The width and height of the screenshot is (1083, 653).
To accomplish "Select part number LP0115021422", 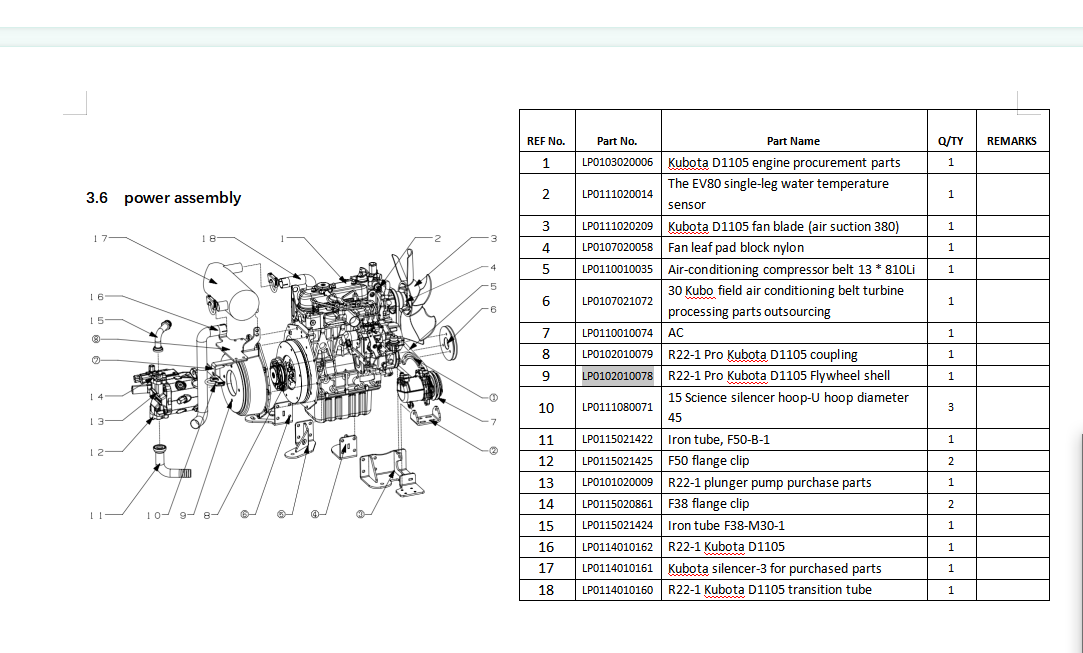I will click(617, 439).
